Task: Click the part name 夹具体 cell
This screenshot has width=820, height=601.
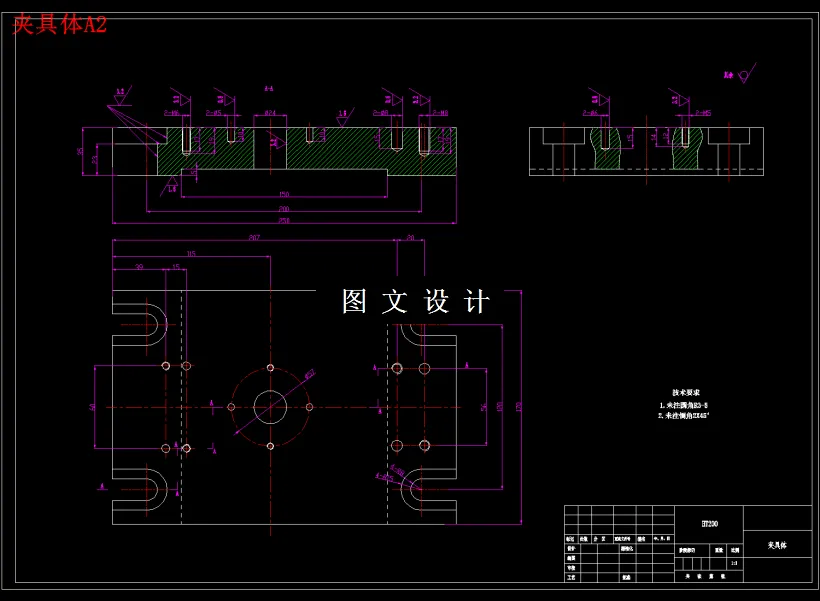Action: click(779, 544)
